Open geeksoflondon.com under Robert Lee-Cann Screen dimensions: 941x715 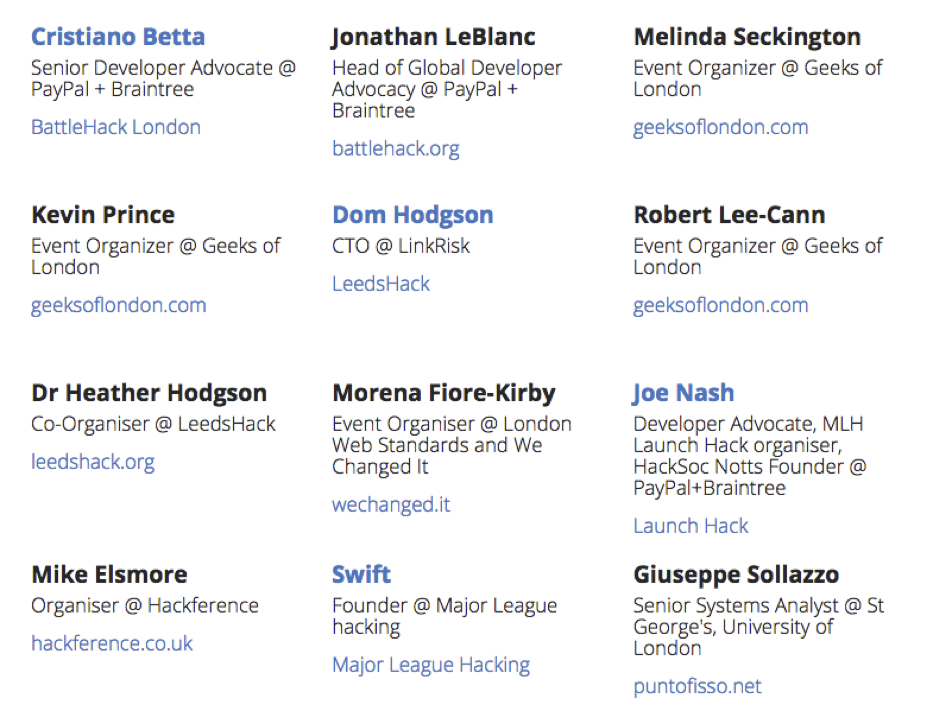721,306
